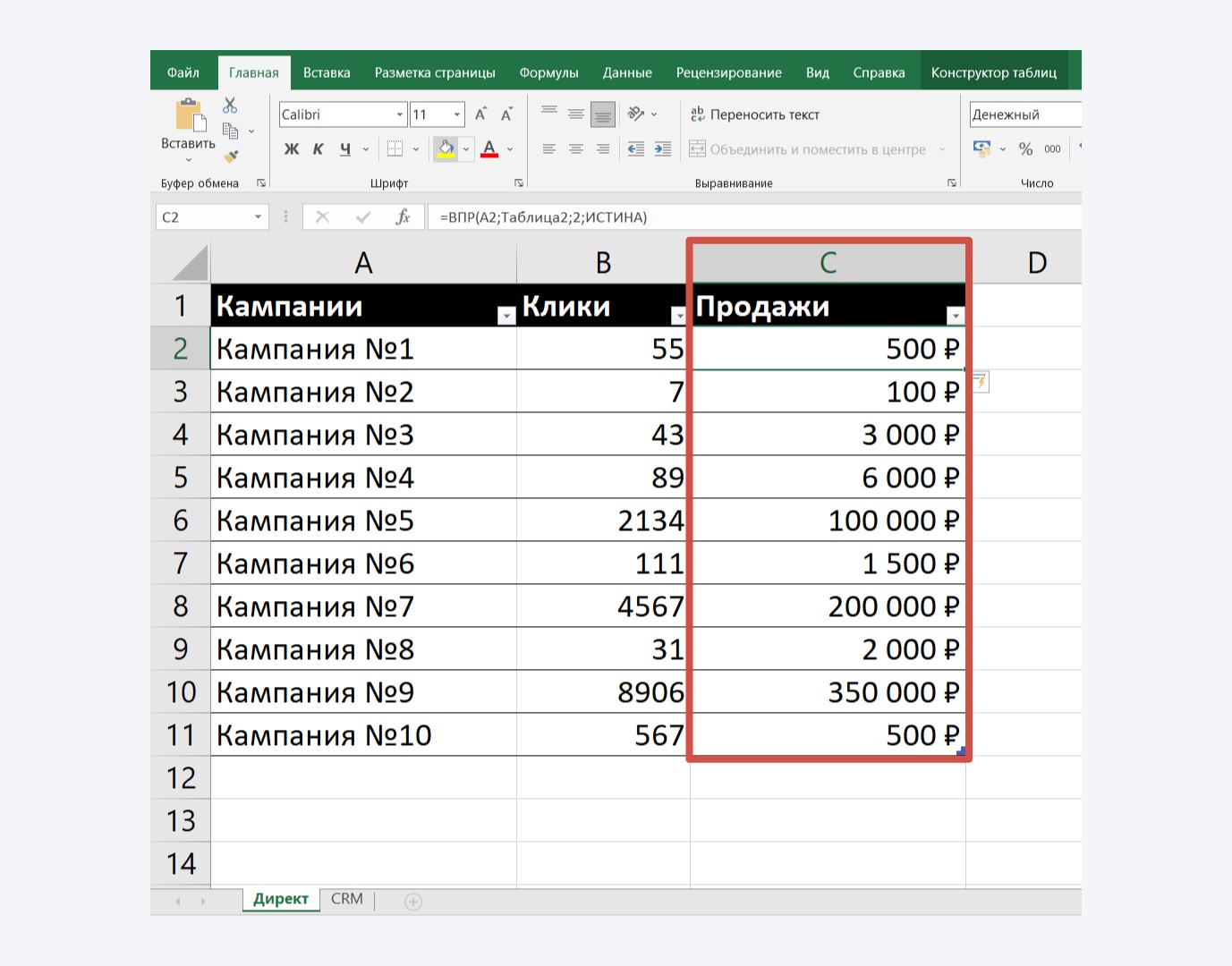Open the Клики column filter dropdown
This screenshot has width=1232, height=966.
click(x=679, y=316)
